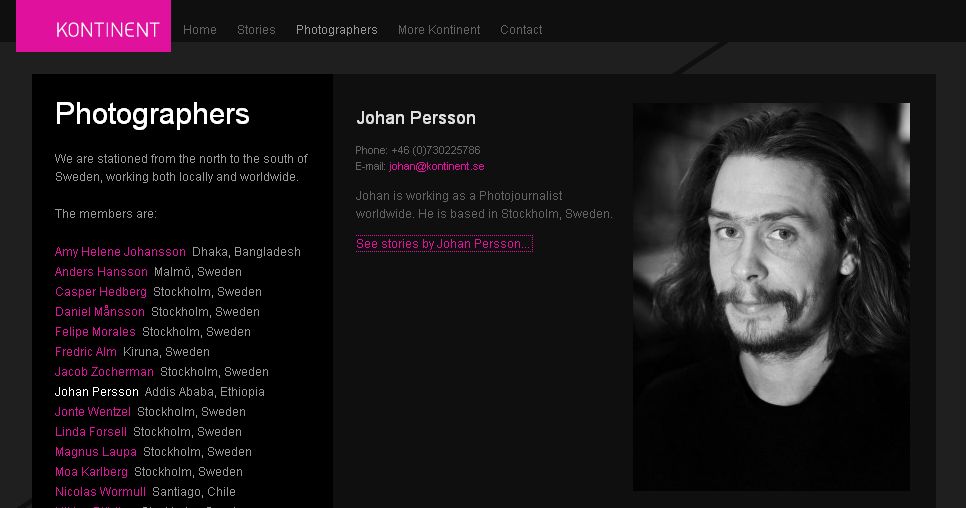
Task: Open Felipe Morales profile
Action: point(95,332)
